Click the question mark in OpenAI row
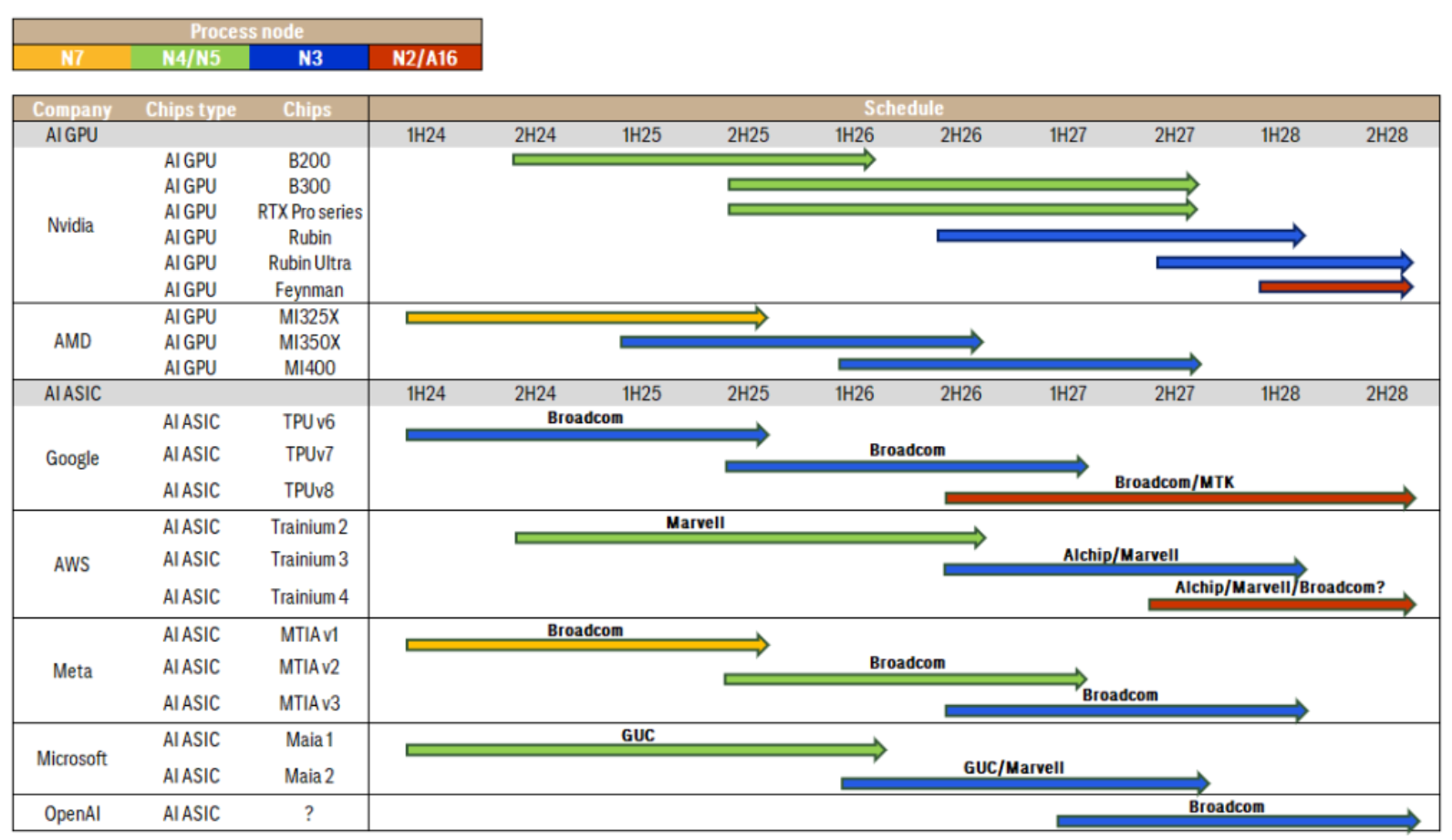The height and width of the screenshot is (840, 1452). [x=309, y=814]
